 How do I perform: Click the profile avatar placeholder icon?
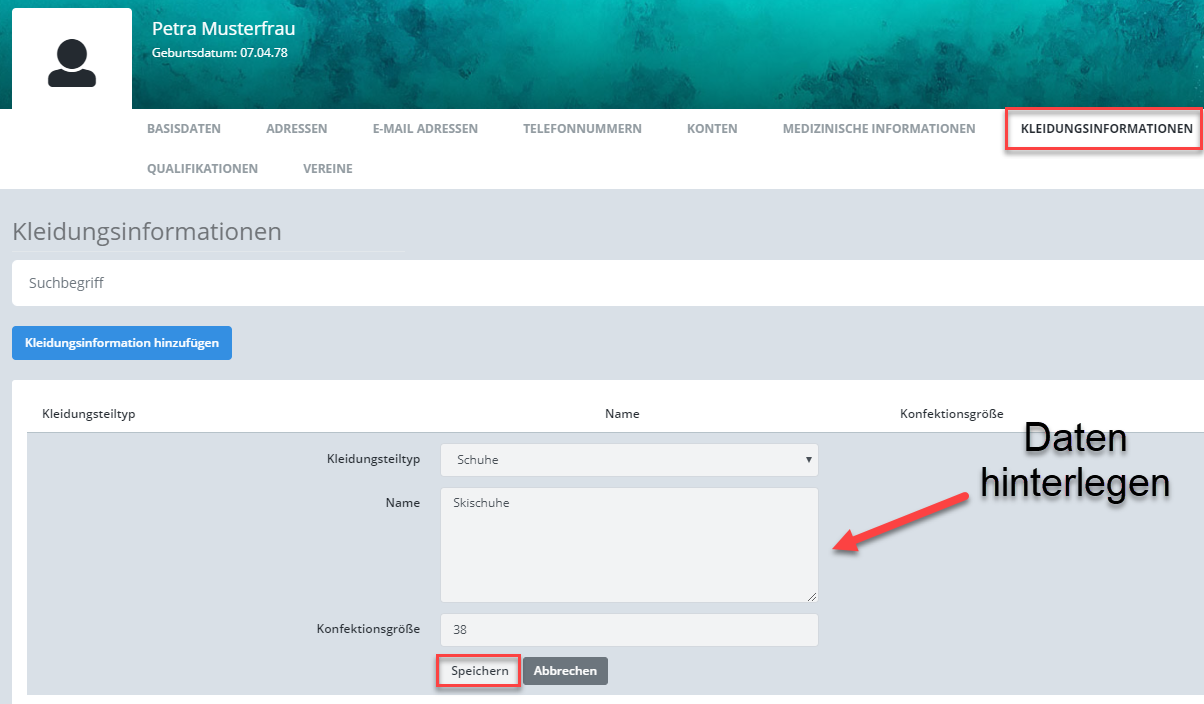coord(72,63)
